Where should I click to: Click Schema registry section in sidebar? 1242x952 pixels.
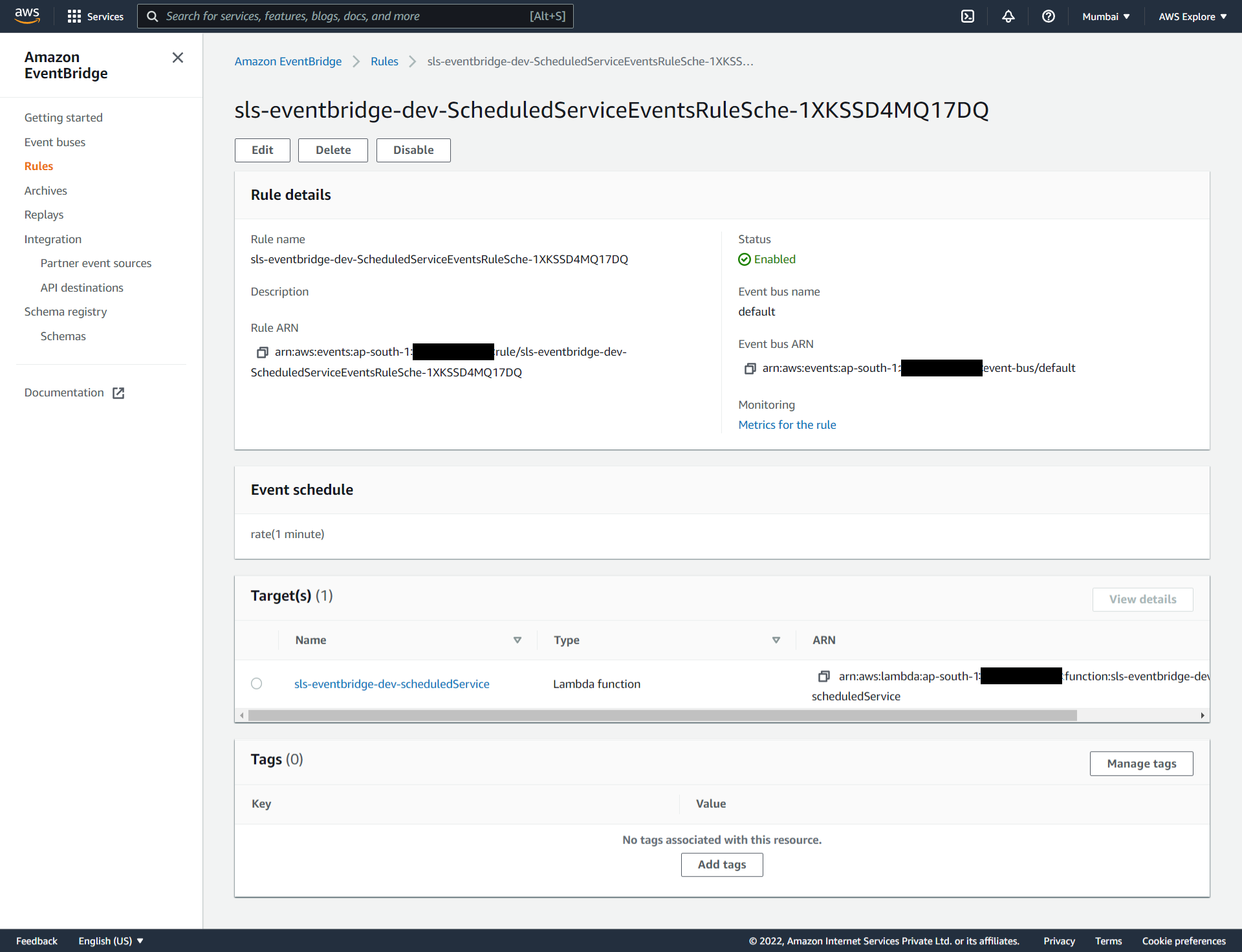[65, 312]
